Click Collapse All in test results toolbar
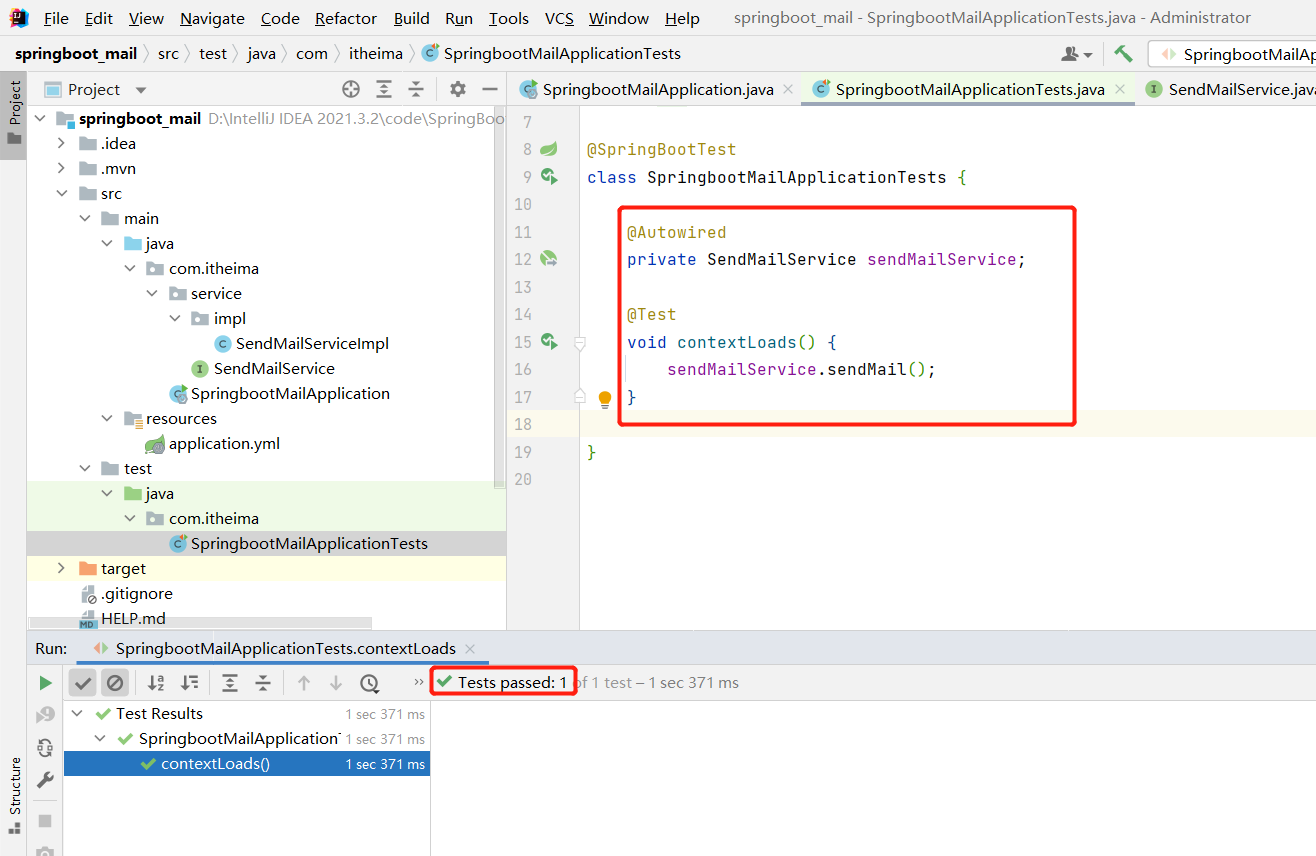 (263, 683)
